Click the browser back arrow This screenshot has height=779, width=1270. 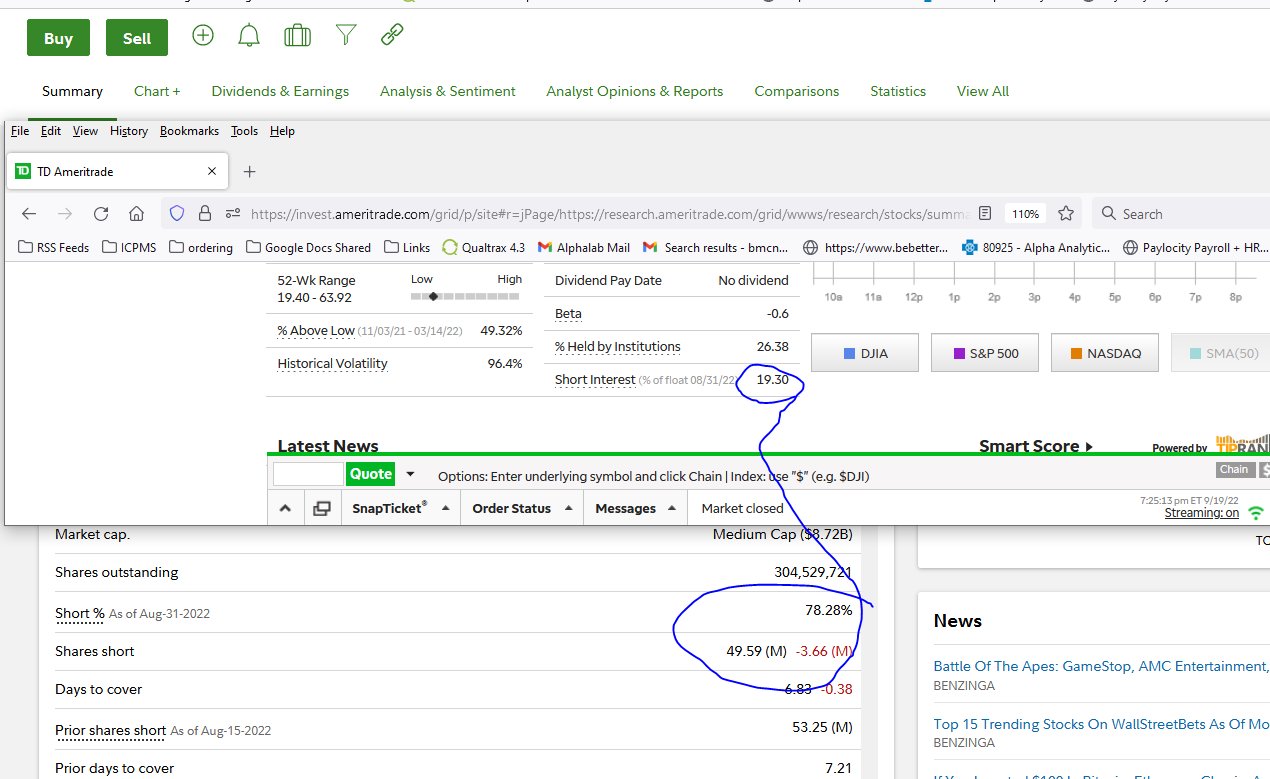tap(29, 213)
